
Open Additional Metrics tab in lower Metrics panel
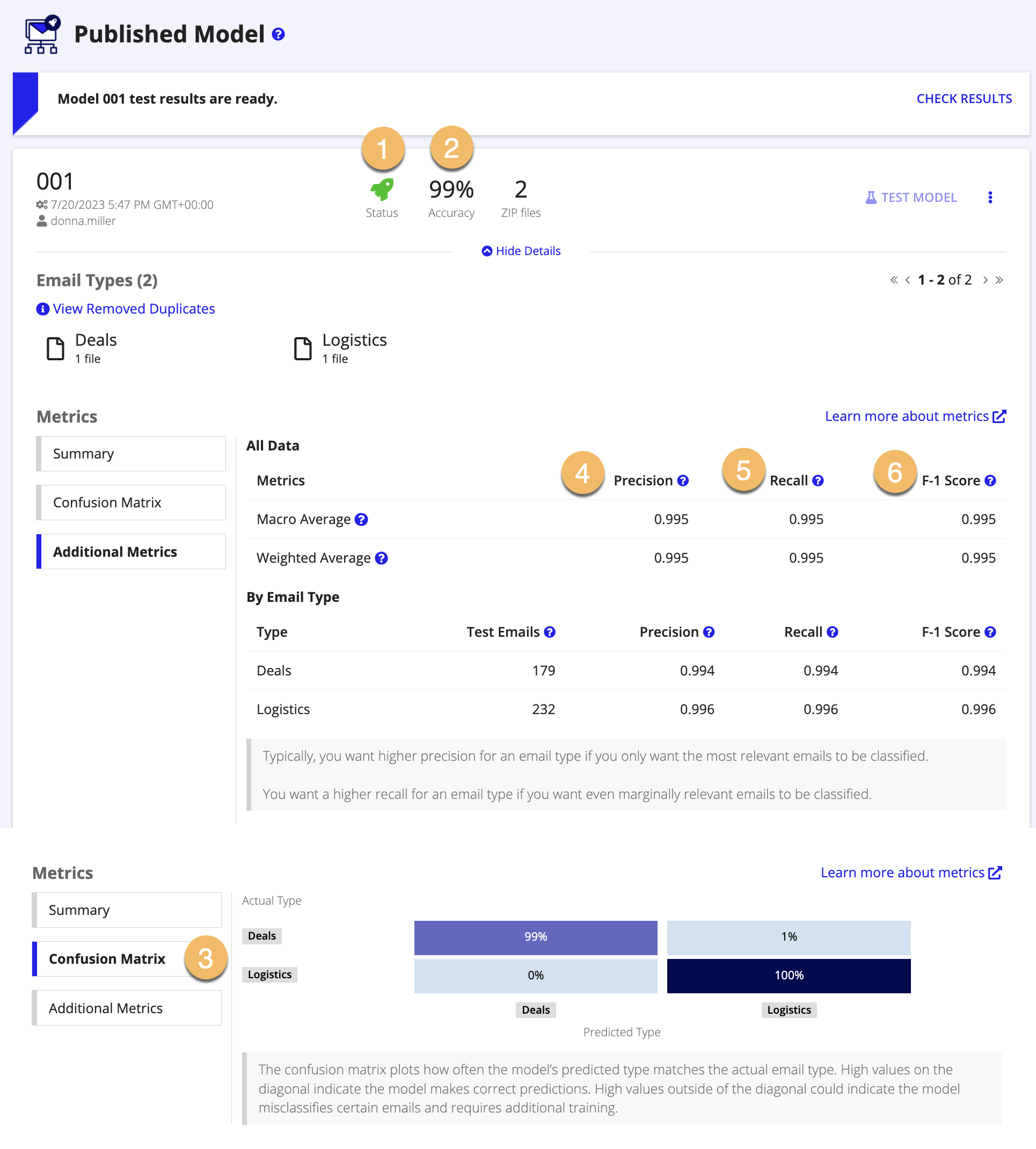(126, 1008)
